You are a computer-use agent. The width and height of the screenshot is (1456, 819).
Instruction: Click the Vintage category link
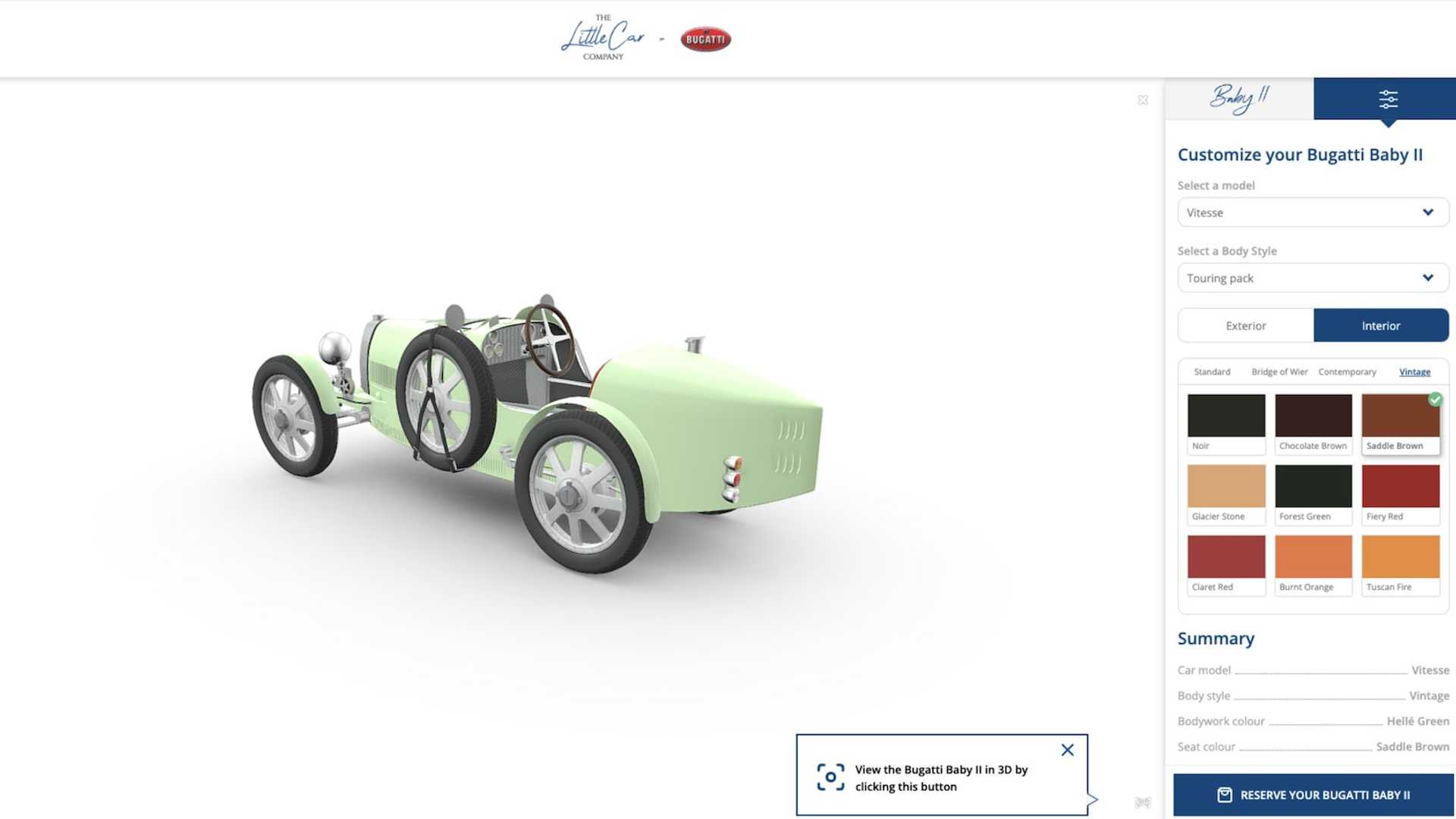point(1414,372)
